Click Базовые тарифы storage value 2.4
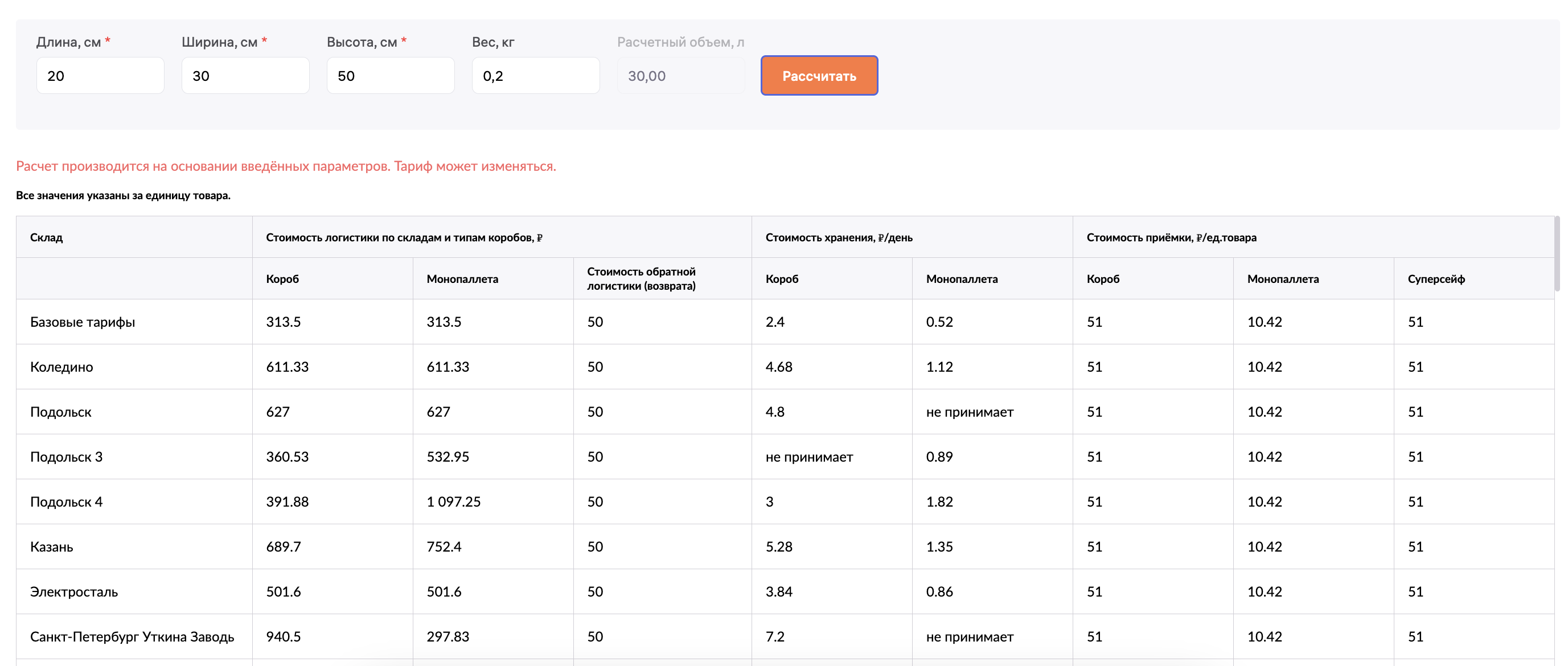 (x=775, y=322)
